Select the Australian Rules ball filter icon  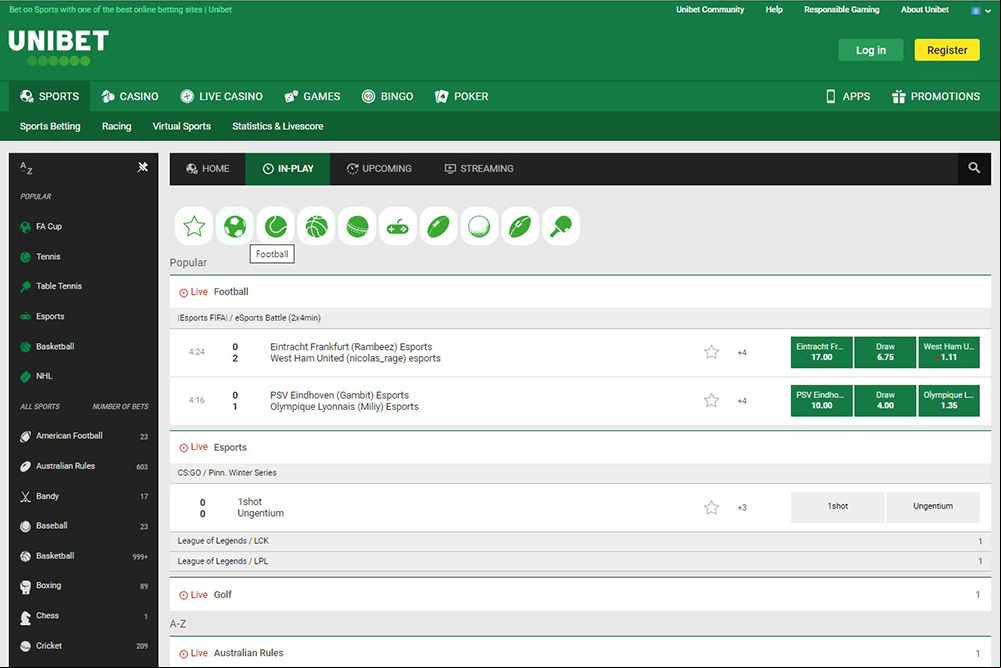click(x=520, y=226)
